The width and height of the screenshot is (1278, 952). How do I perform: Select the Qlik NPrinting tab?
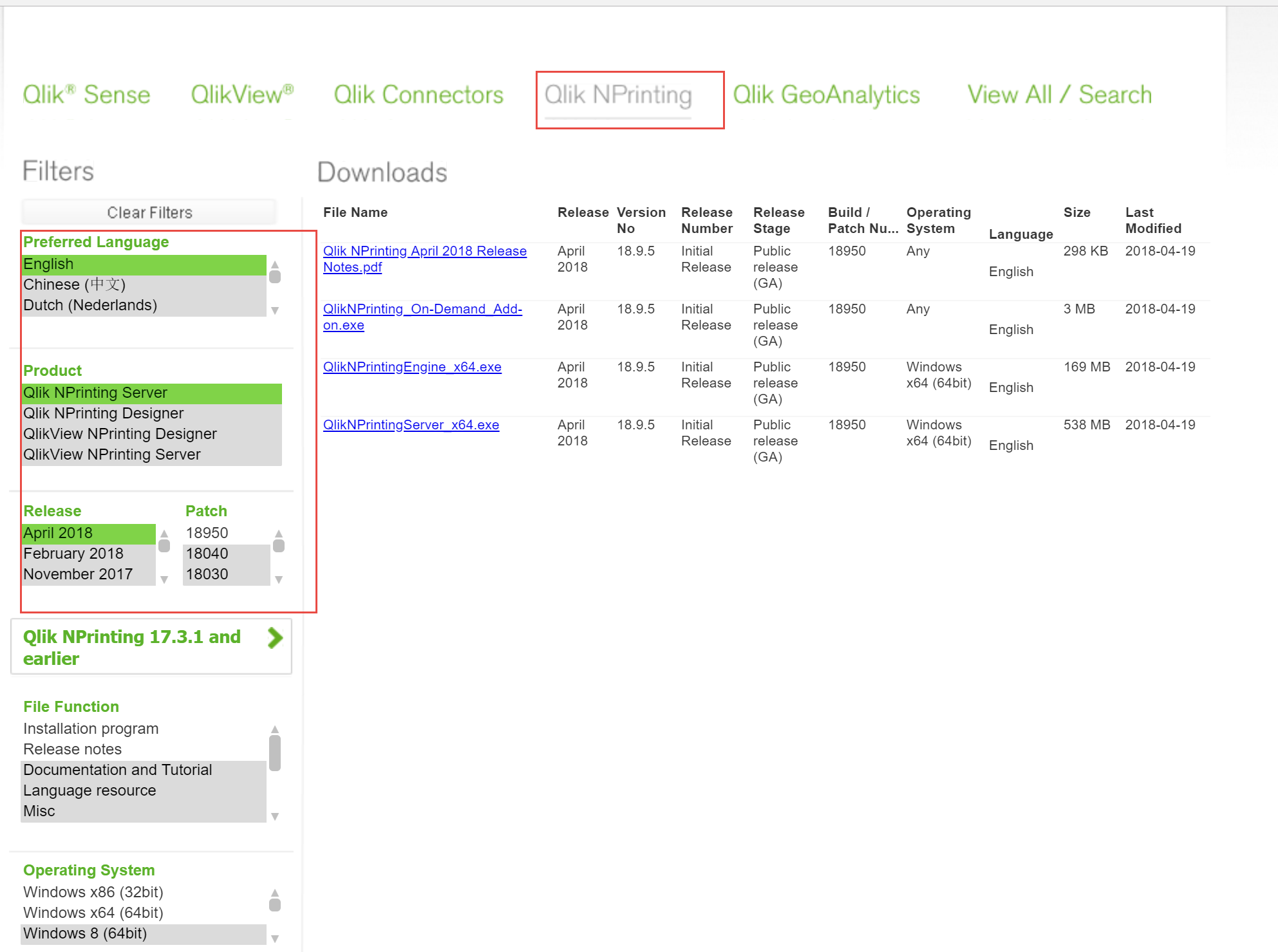tap(618, 95)
